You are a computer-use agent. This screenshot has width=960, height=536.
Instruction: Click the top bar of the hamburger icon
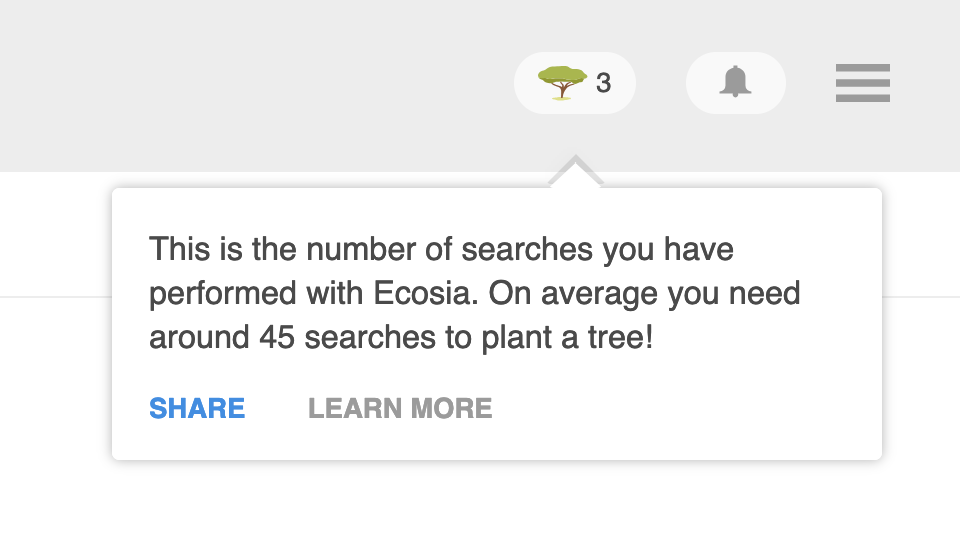(862, 68)
